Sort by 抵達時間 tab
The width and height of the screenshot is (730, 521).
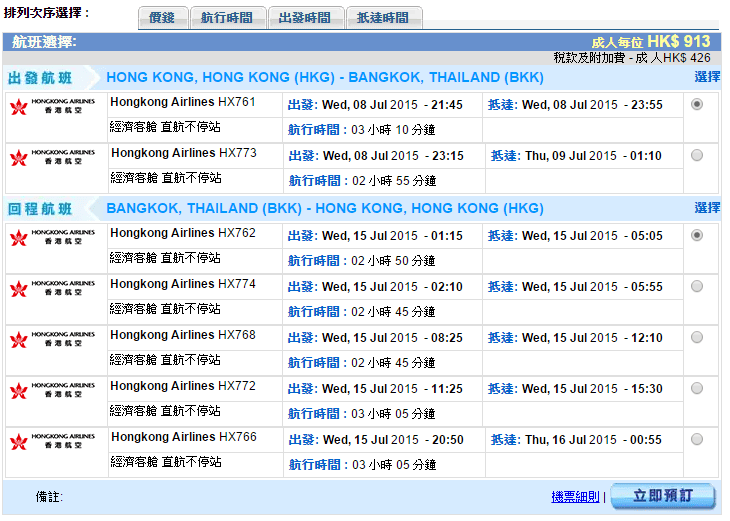[x=383, y=18]
